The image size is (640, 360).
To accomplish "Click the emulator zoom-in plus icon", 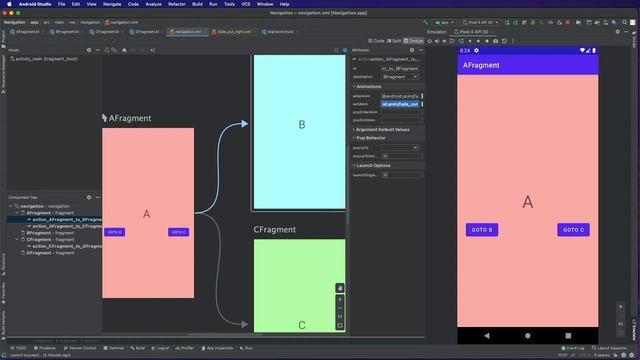I will point(620,307).
